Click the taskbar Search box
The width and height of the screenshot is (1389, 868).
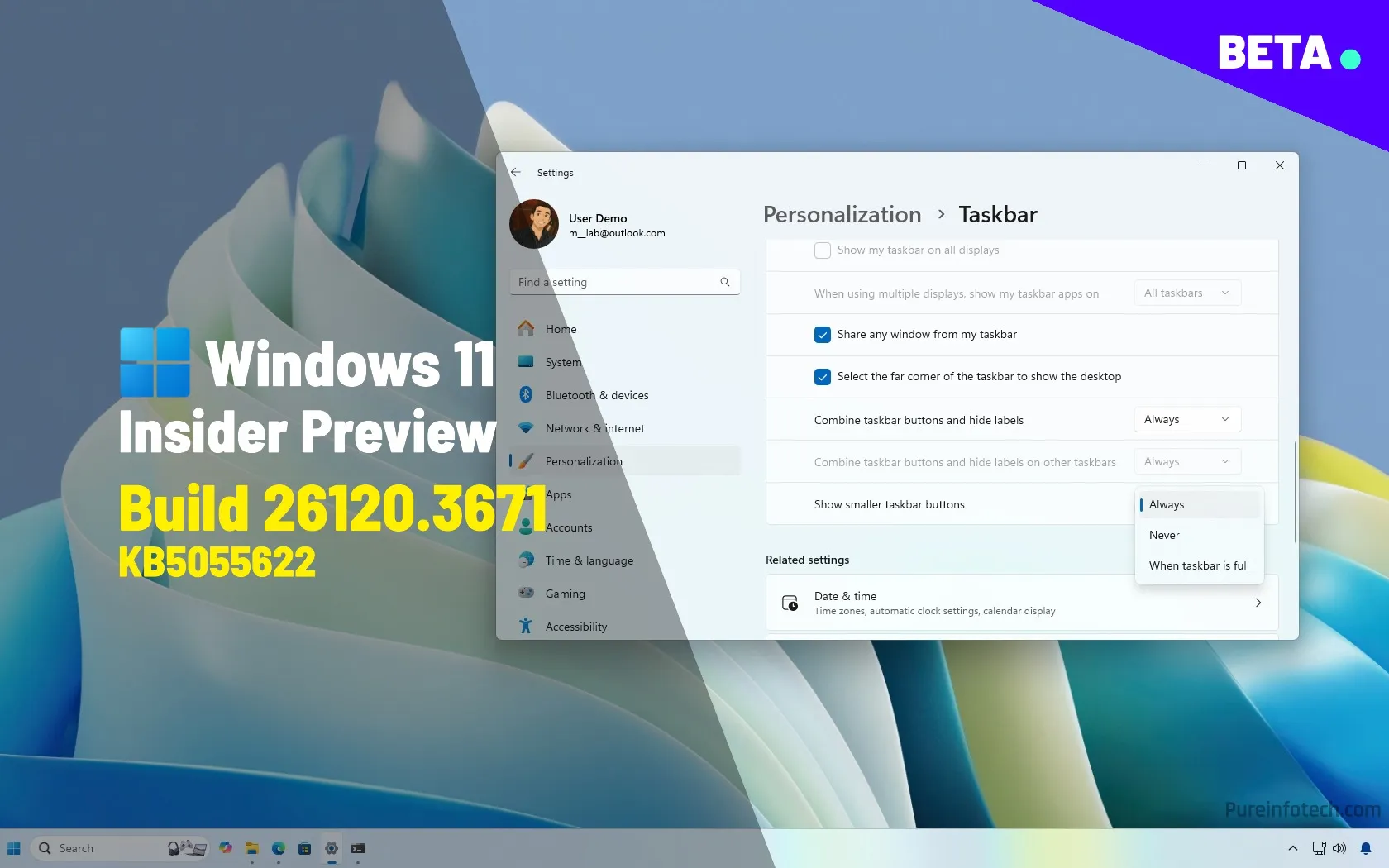pyautogui.click(x=120, y=848)
